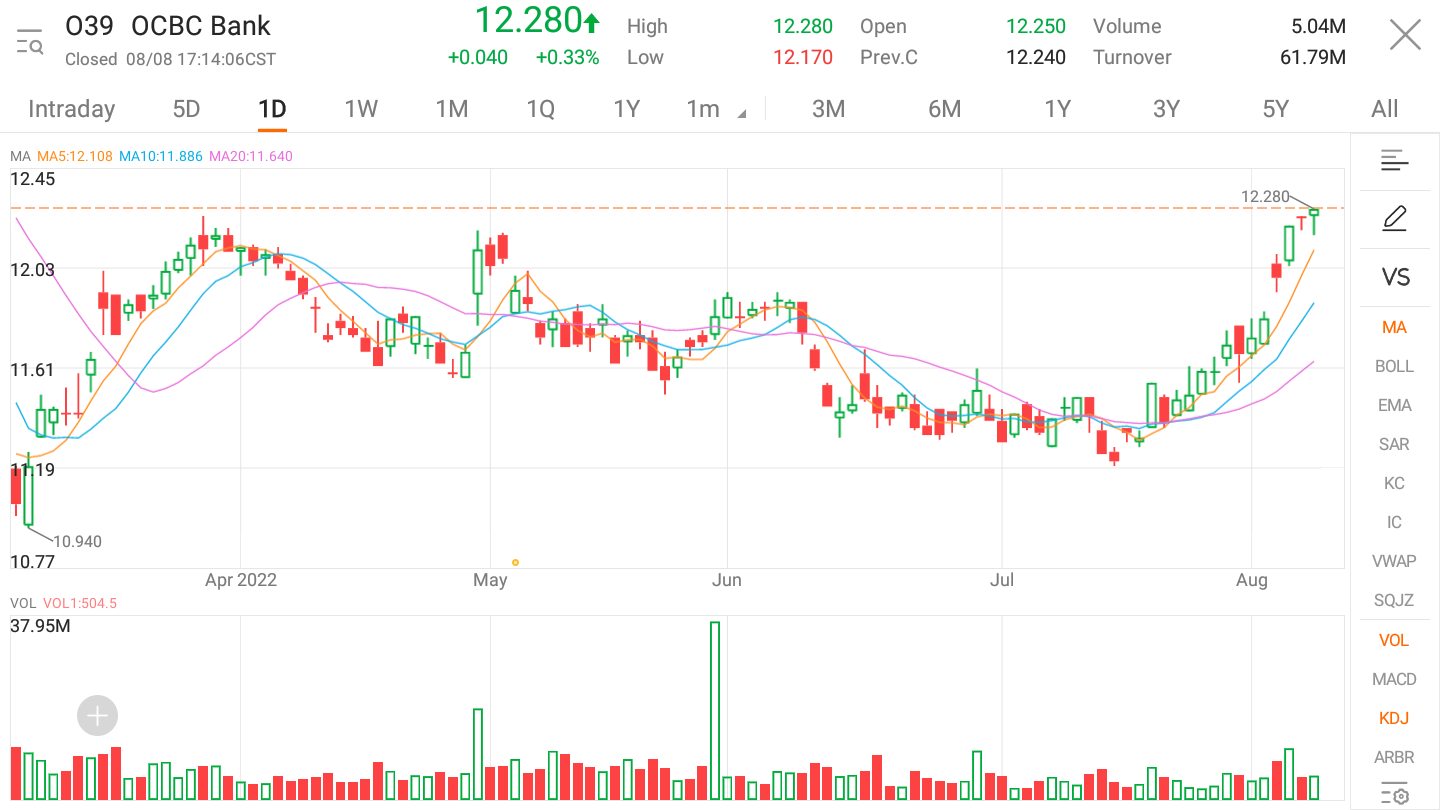Viewport: 1440px width, 810px height.
Task: Select the 1Y candle interval tab
Action: 626,109
